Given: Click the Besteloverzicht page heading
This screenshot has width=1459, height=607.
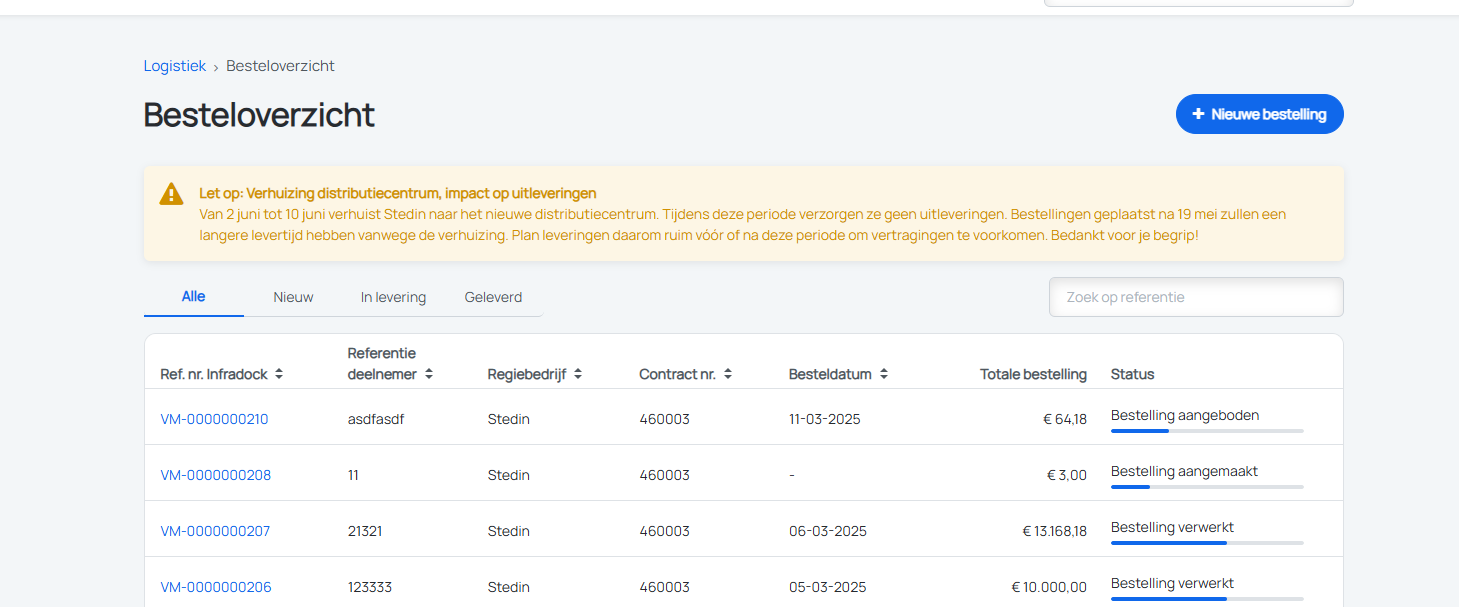Looking at the screenshot, I should (x=259, y=115).
